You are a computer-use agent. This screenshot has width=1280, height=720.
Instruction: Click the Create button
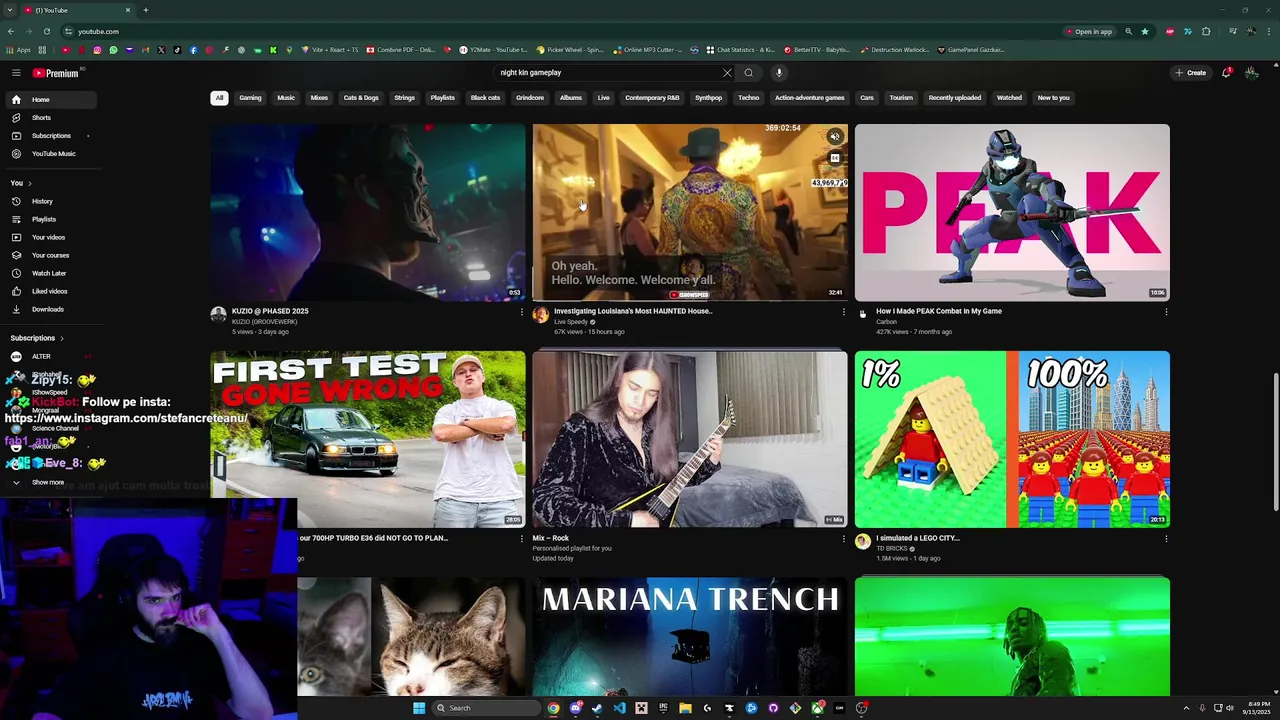coord(1190,73)
